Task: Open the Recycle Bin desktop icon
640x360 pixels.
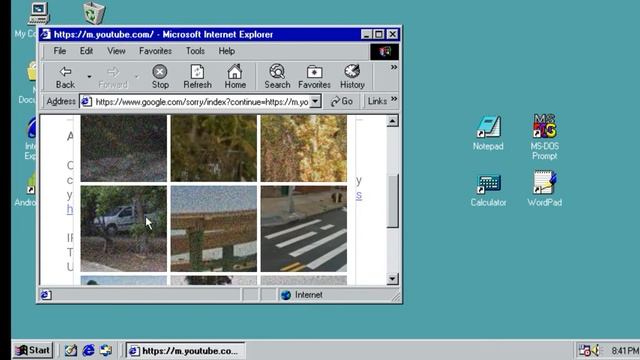Action: (x=94, y=13)
